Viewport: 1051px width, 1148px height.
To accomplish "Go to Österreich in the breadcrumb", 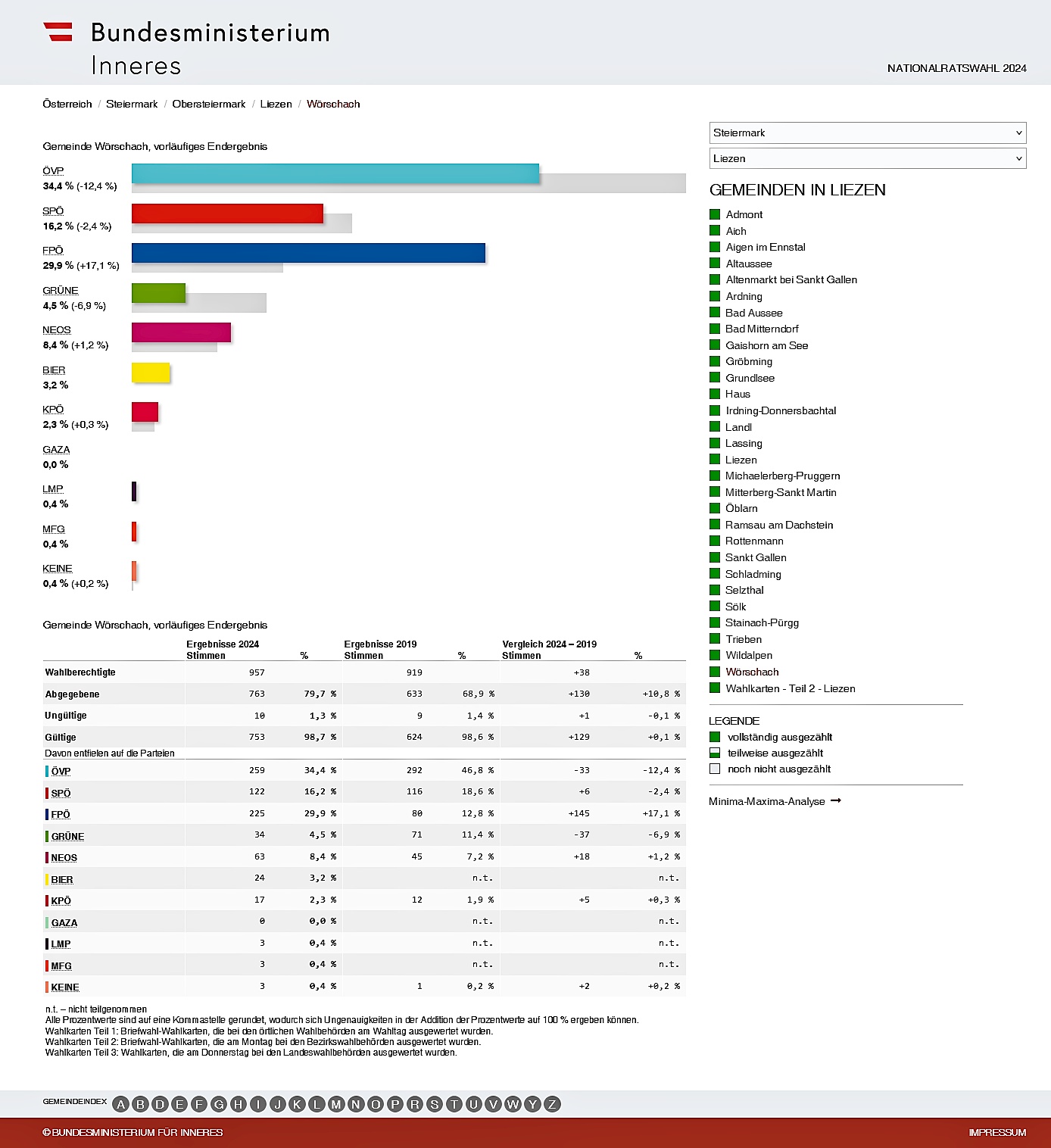I will [67, 104].
